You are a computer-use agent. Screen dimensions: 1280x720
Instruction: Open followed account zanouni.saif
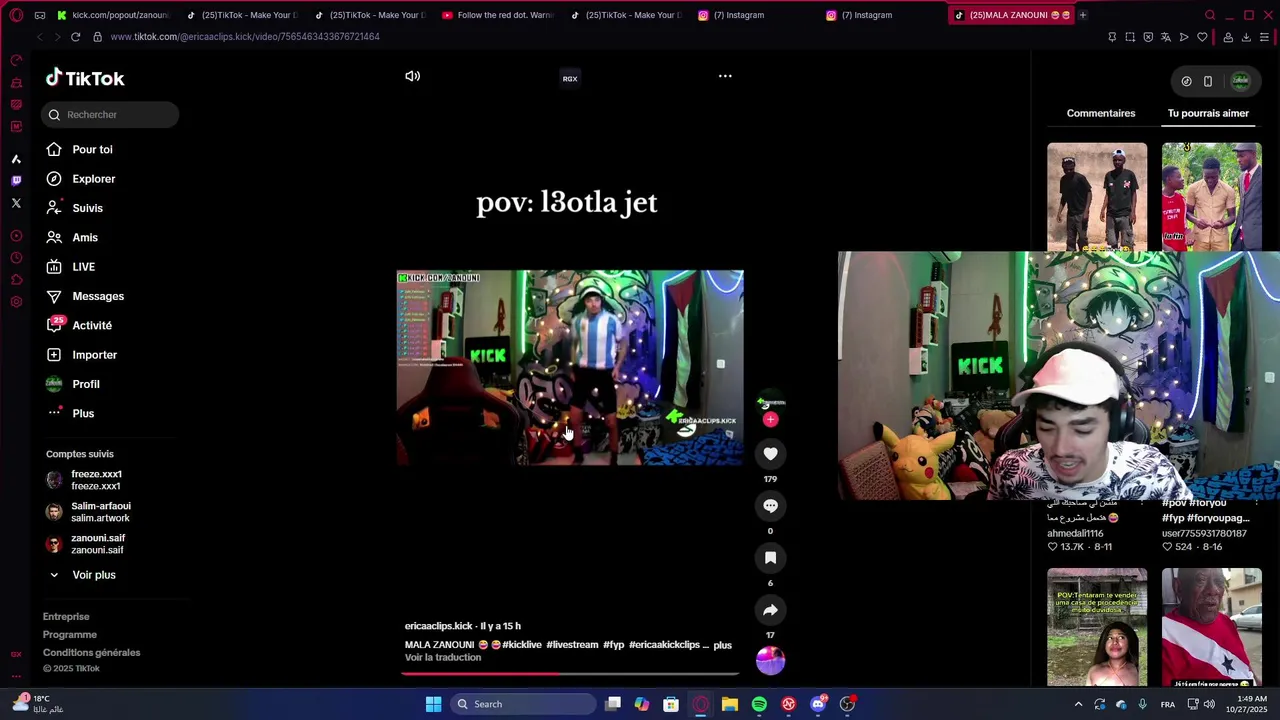point(97,544)
